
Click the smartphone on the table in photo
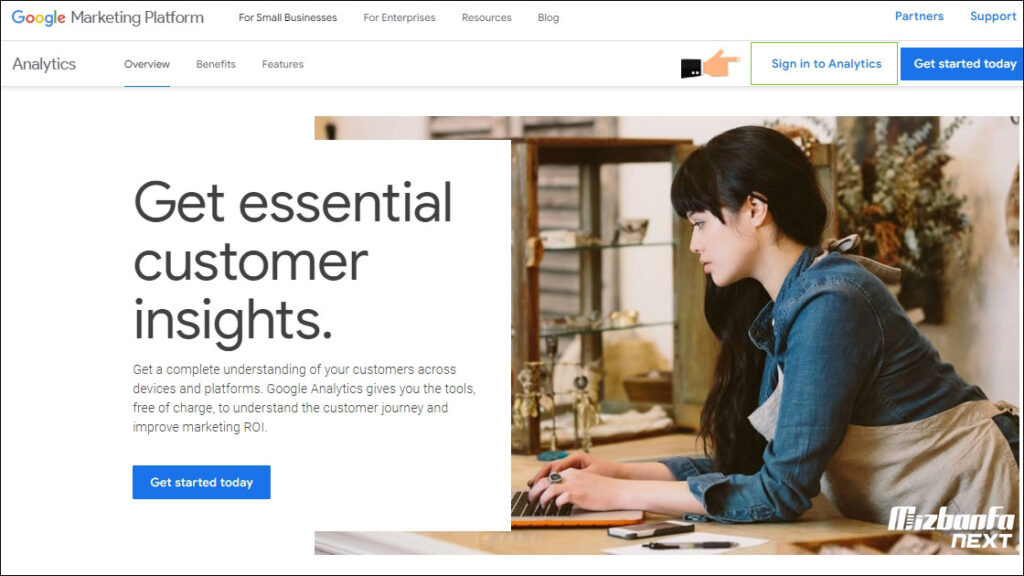(651, 530)
